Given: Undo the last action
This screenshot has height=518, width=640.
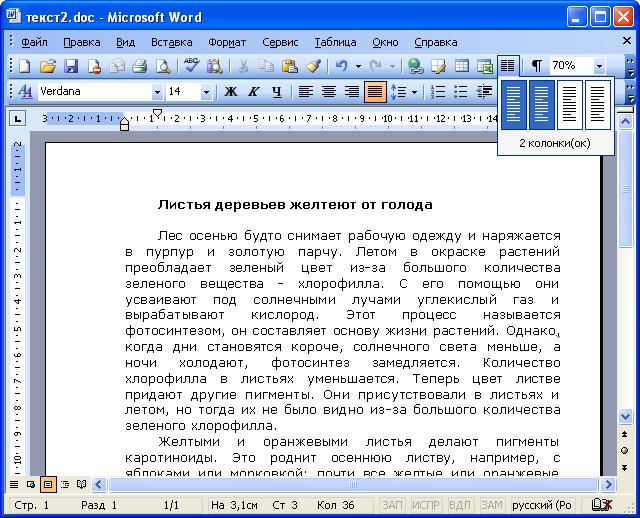Looking at the screenshot, I should [341, 66].
